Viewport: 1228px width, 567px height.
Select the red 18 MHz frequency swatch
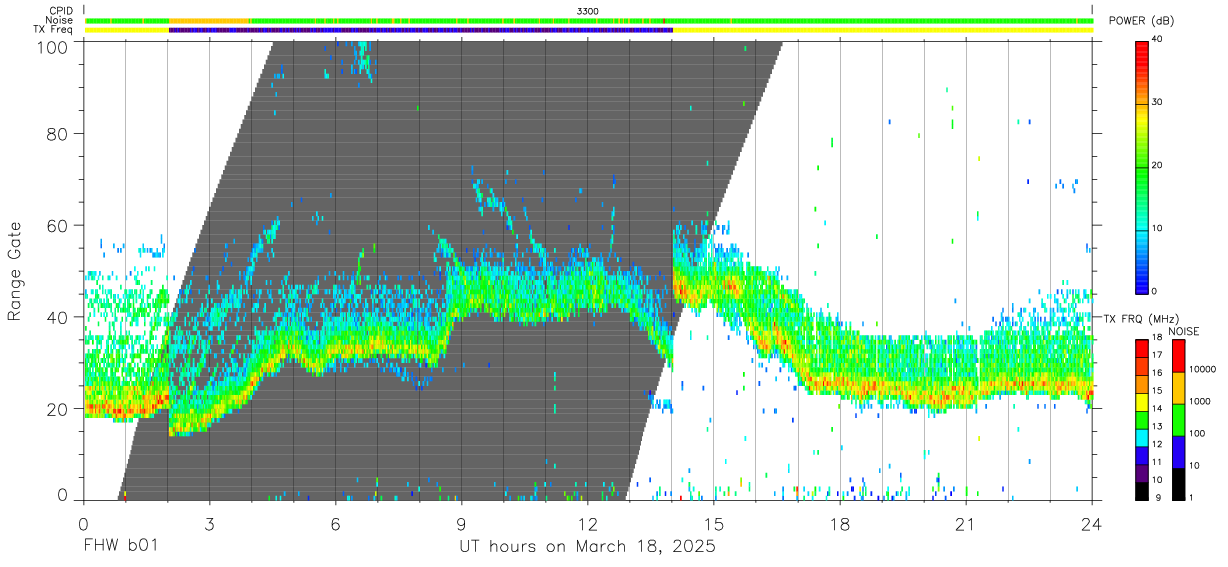pyautogui.click(x=1142, y=345)
